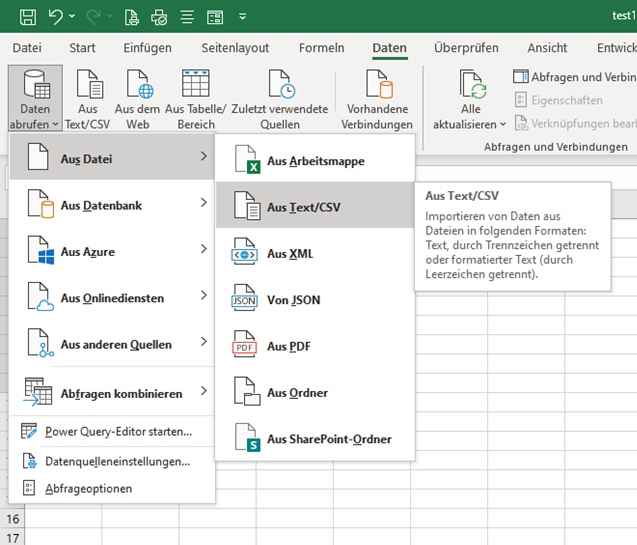The image size is (637, 545).
Task: Click the folder icon by Aus Ordner
Action: [x=247, y=391]
